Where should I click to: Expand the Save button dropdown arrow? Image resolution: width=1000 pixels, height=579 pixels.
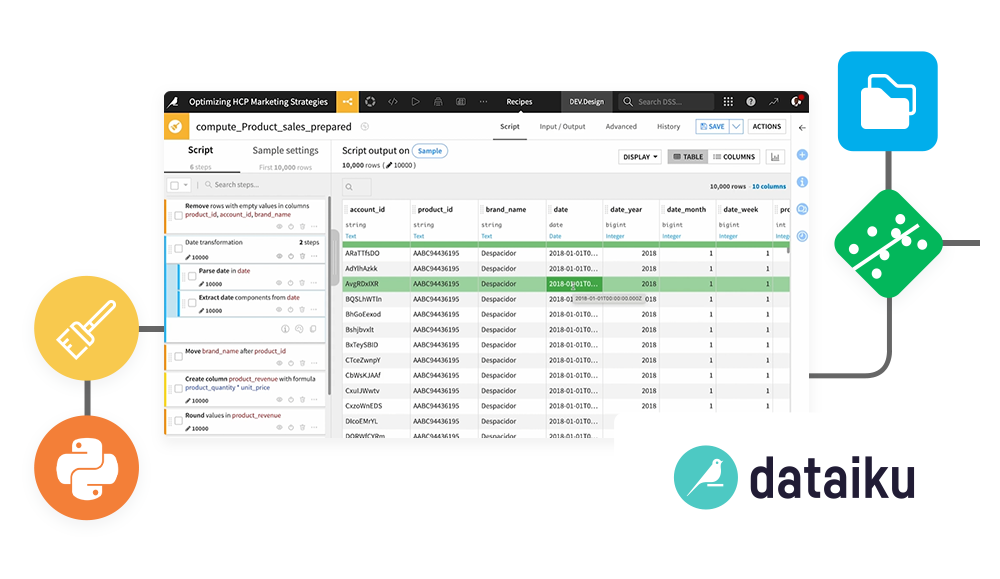(x=736, y=126)
